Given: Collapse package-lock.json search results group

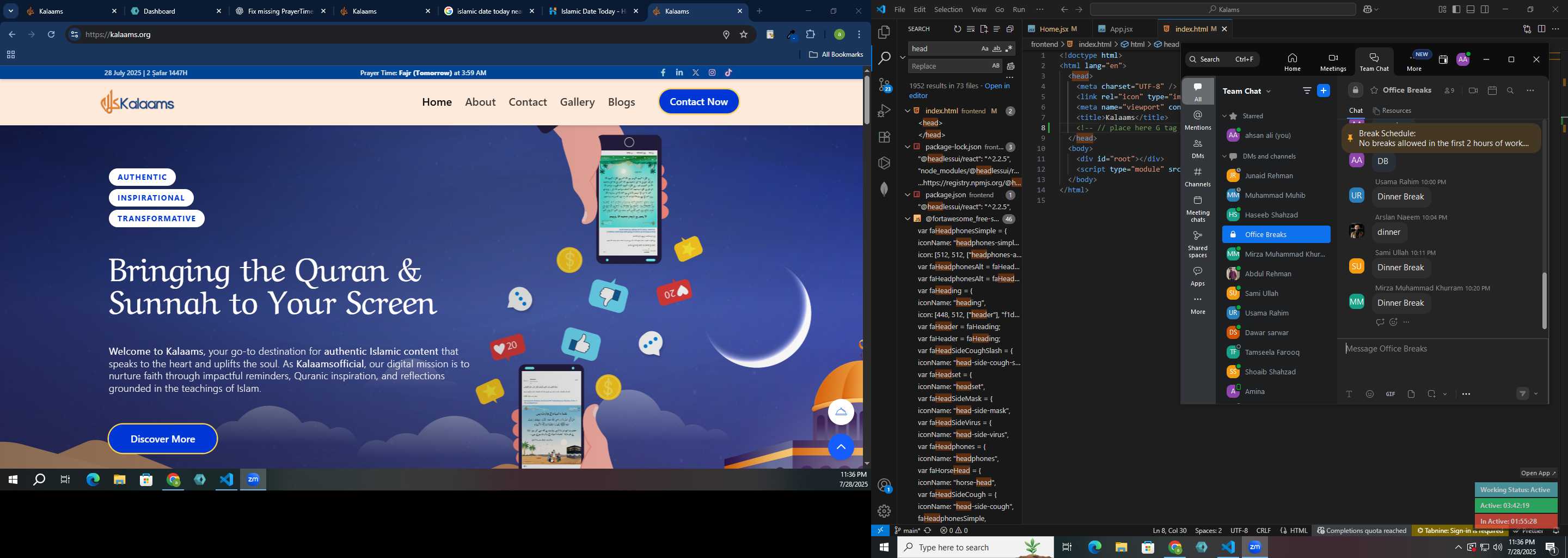Looking at the screenshot, I should [x=908, y=147].
